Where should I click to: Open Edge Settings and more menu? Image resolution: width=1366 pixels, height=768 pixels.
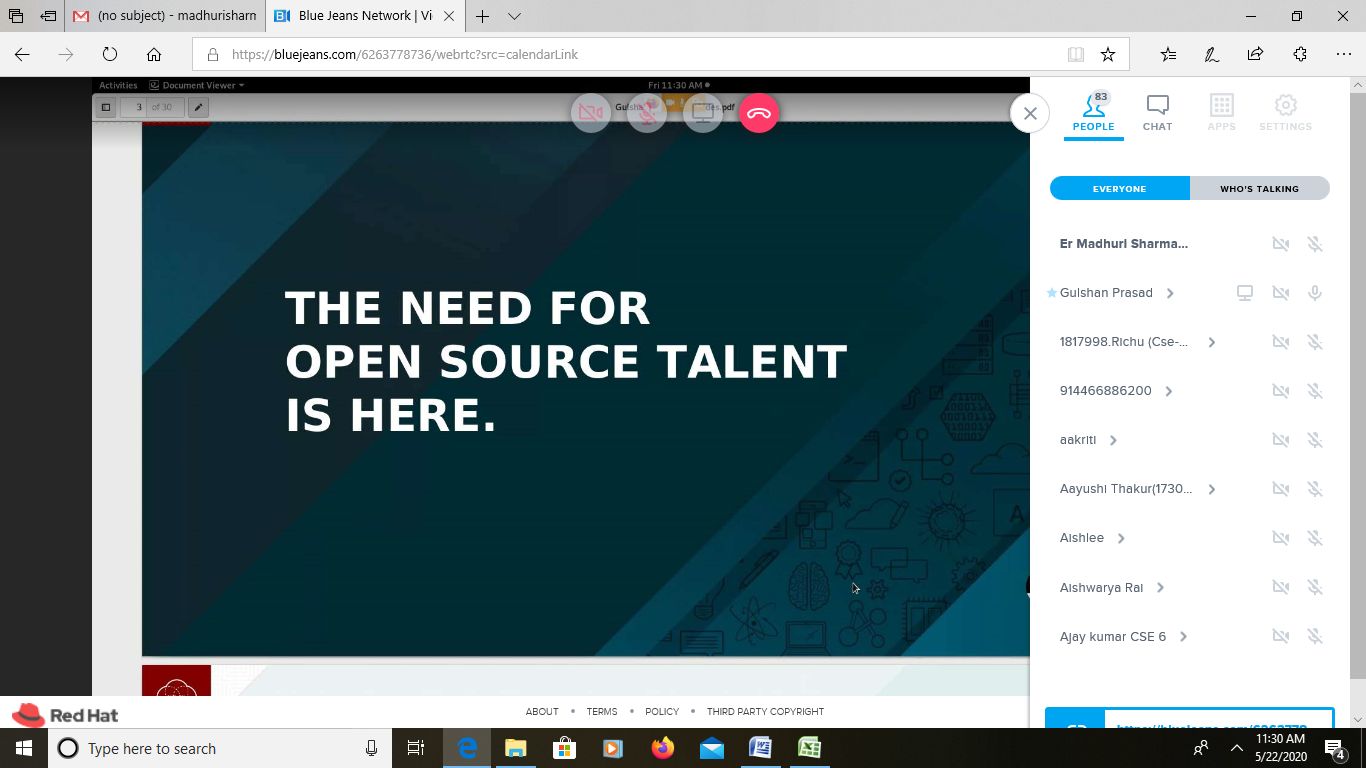tap(1343, 55)
